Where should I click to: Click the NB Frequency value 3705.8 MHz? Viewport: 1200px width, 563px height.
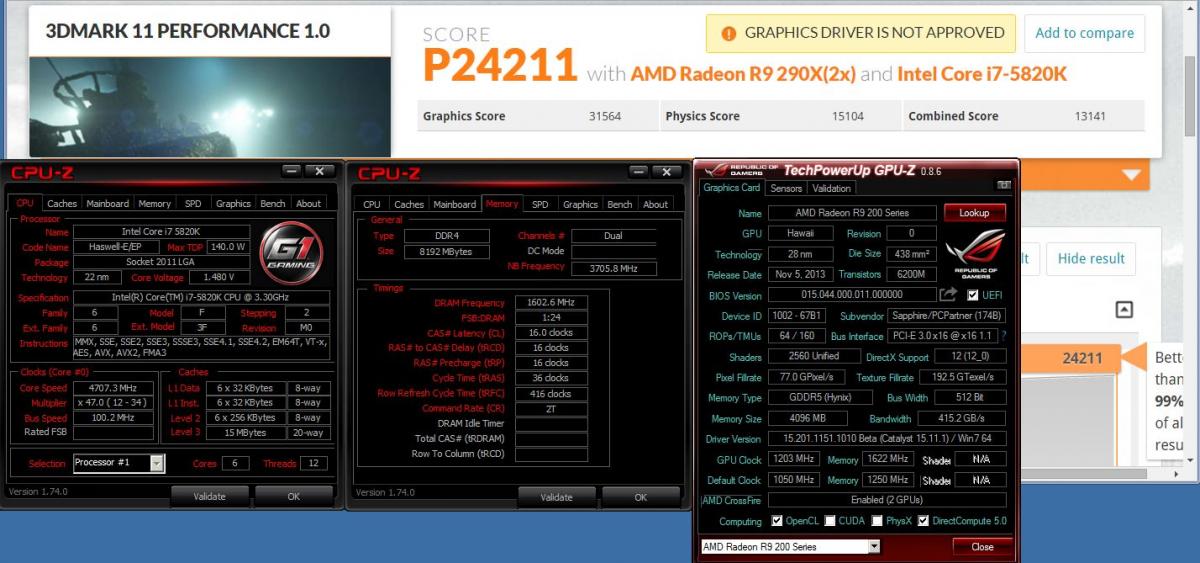tap(614, 268)
